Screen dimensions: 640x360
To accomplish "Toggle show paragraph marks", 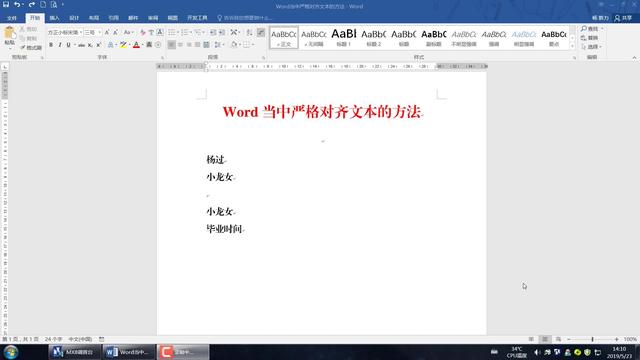I will point(261,32).
